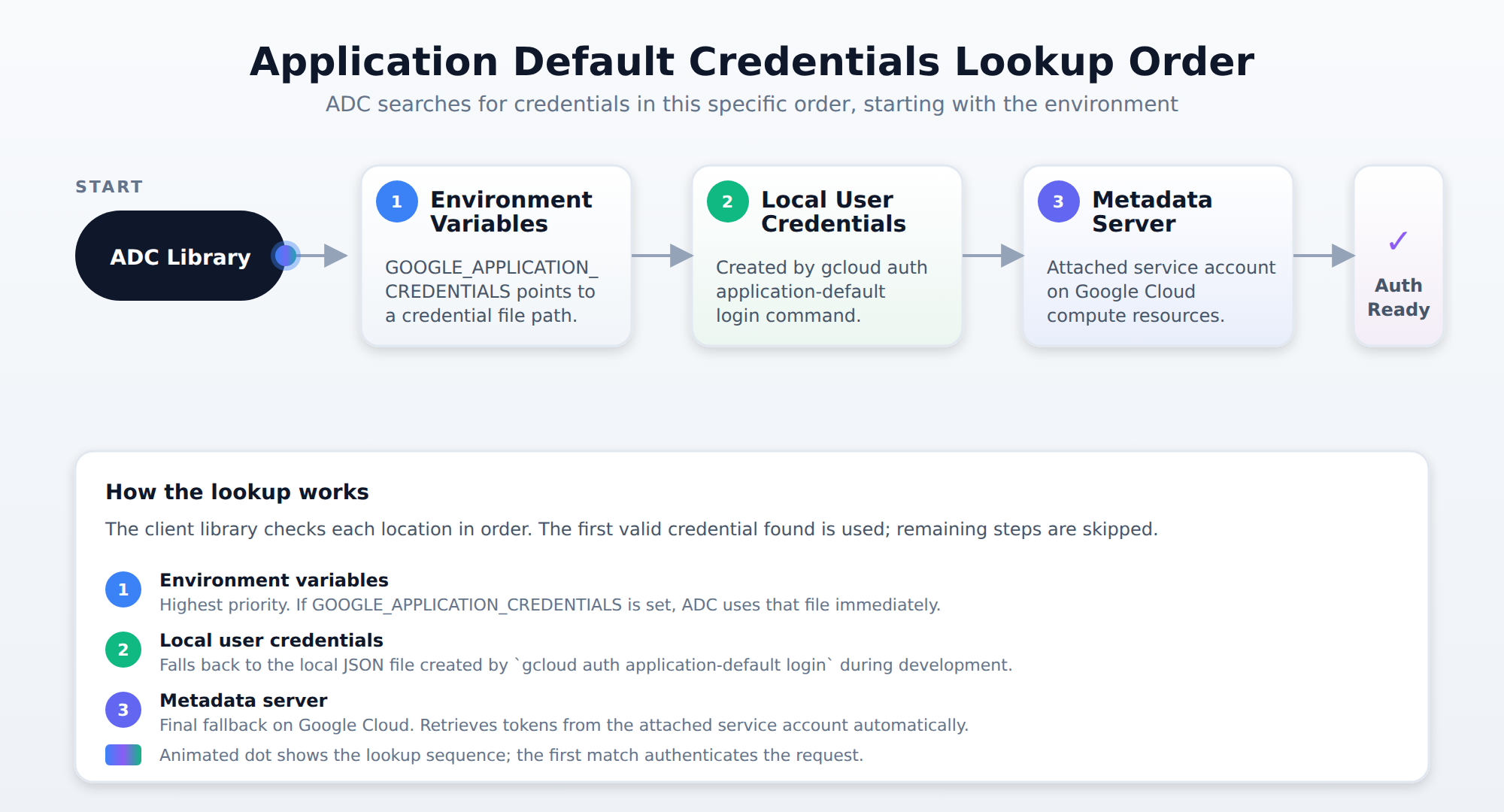Click the main title Application Default Credentials Lookup Order
1504x812 pixels.
752,62
